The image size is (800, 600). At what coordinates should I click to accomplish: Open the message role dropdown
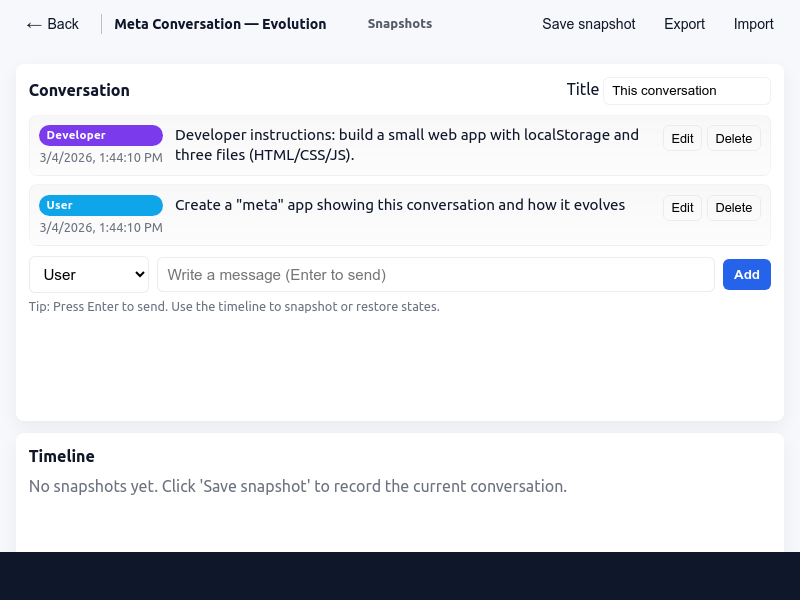coord(88,274)
